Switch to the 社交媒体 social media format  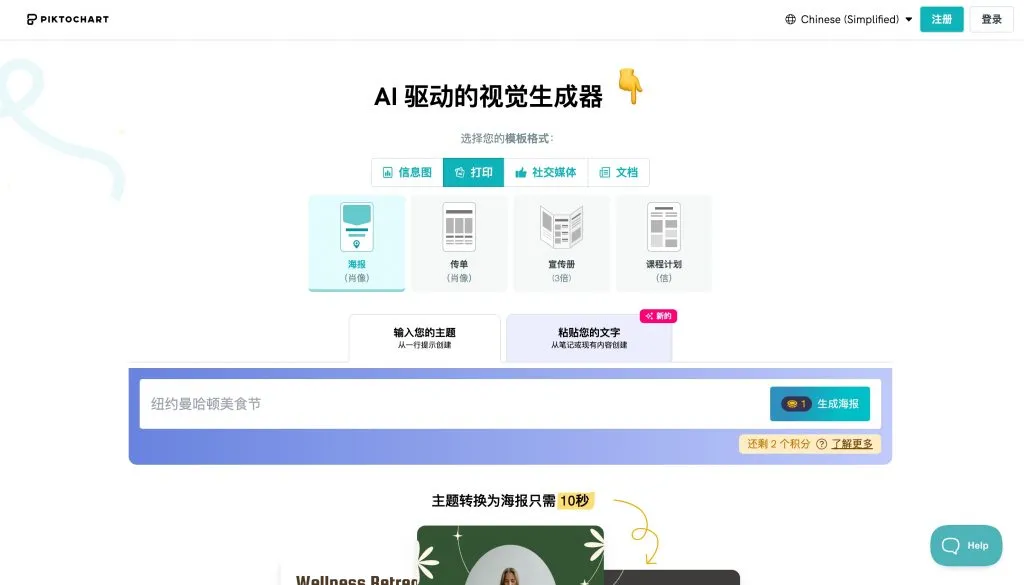(x=545, y=172)
